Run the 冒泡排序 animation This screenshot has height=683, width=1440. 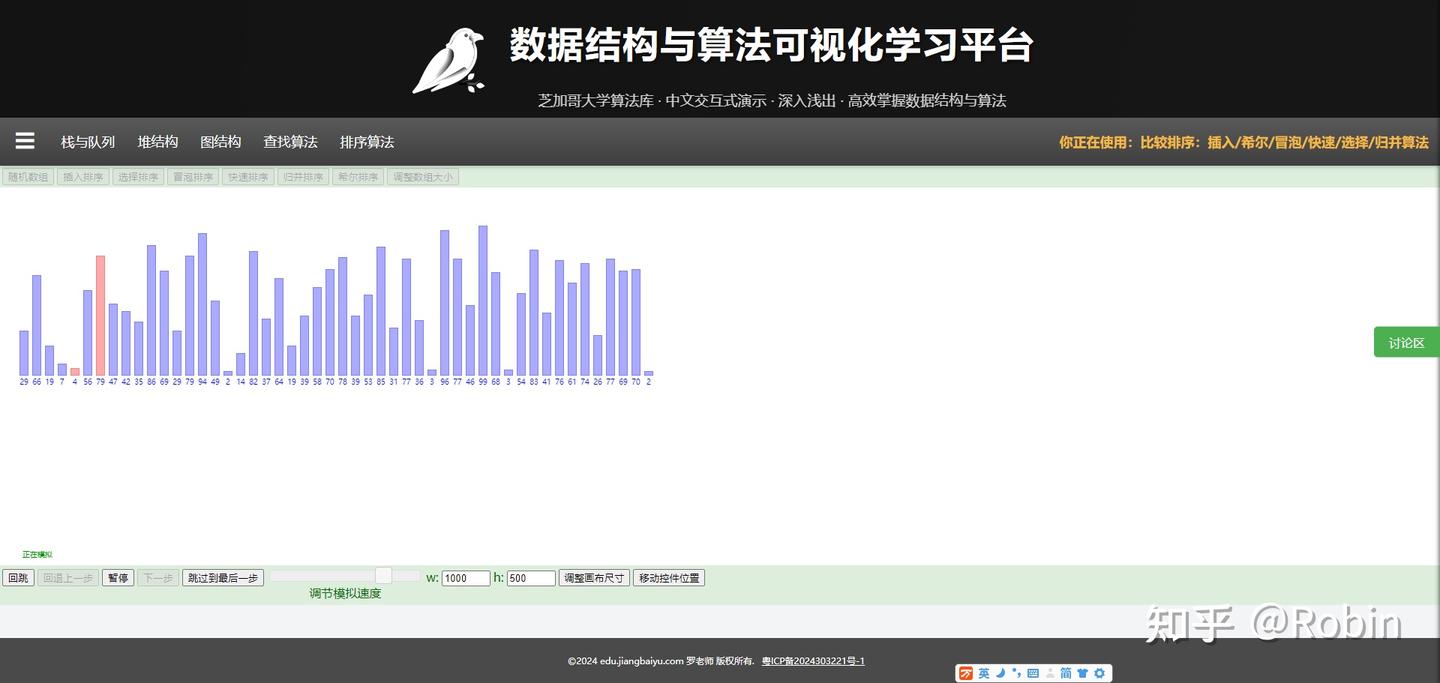point(192,176)
